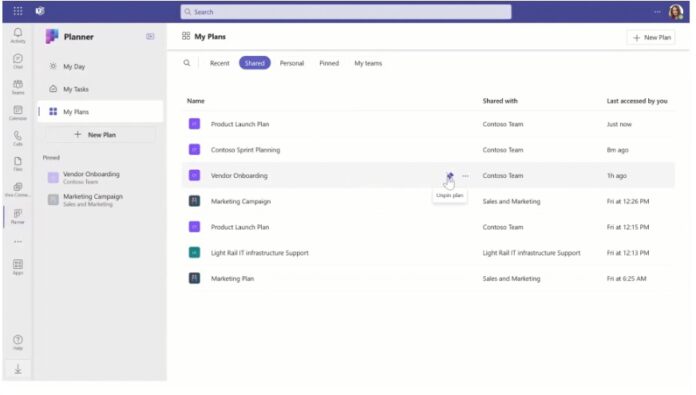696x395 pixels.
Task: Open pinned Vendor Onboarding in sidebar
Action: [x=100, y=177]
